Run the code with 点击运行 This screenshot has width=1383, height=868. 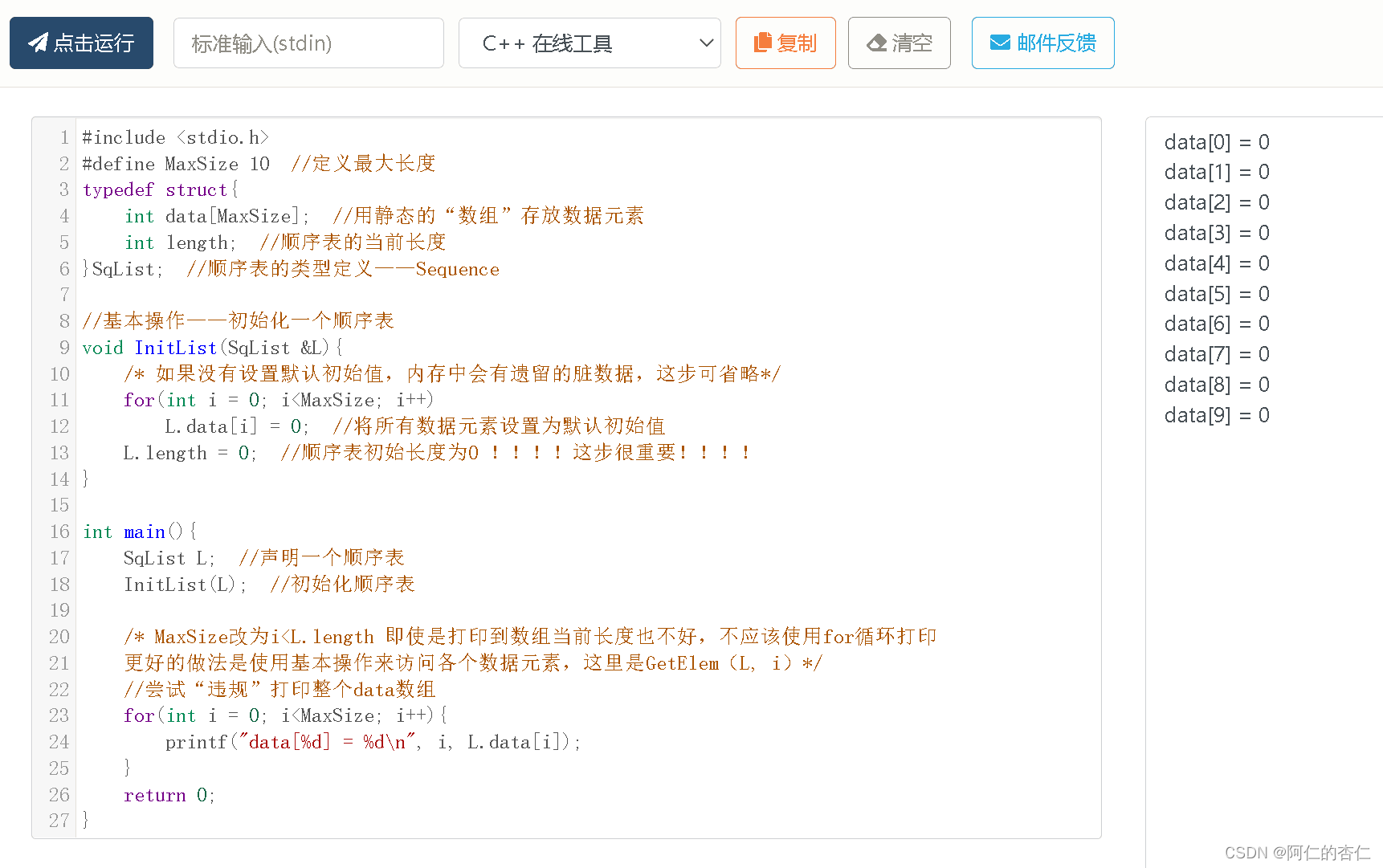click(81, 43)
